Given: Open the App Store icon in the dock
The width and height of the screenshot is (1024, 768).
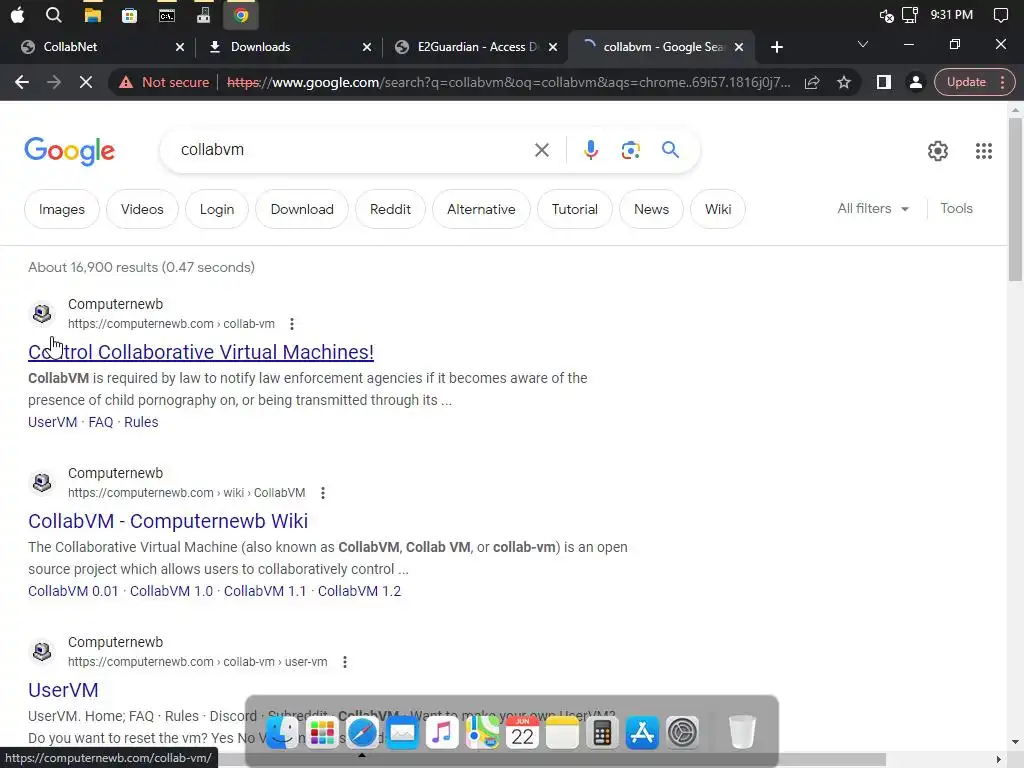Looking at the screenshot, I should (x=642, y=733).
